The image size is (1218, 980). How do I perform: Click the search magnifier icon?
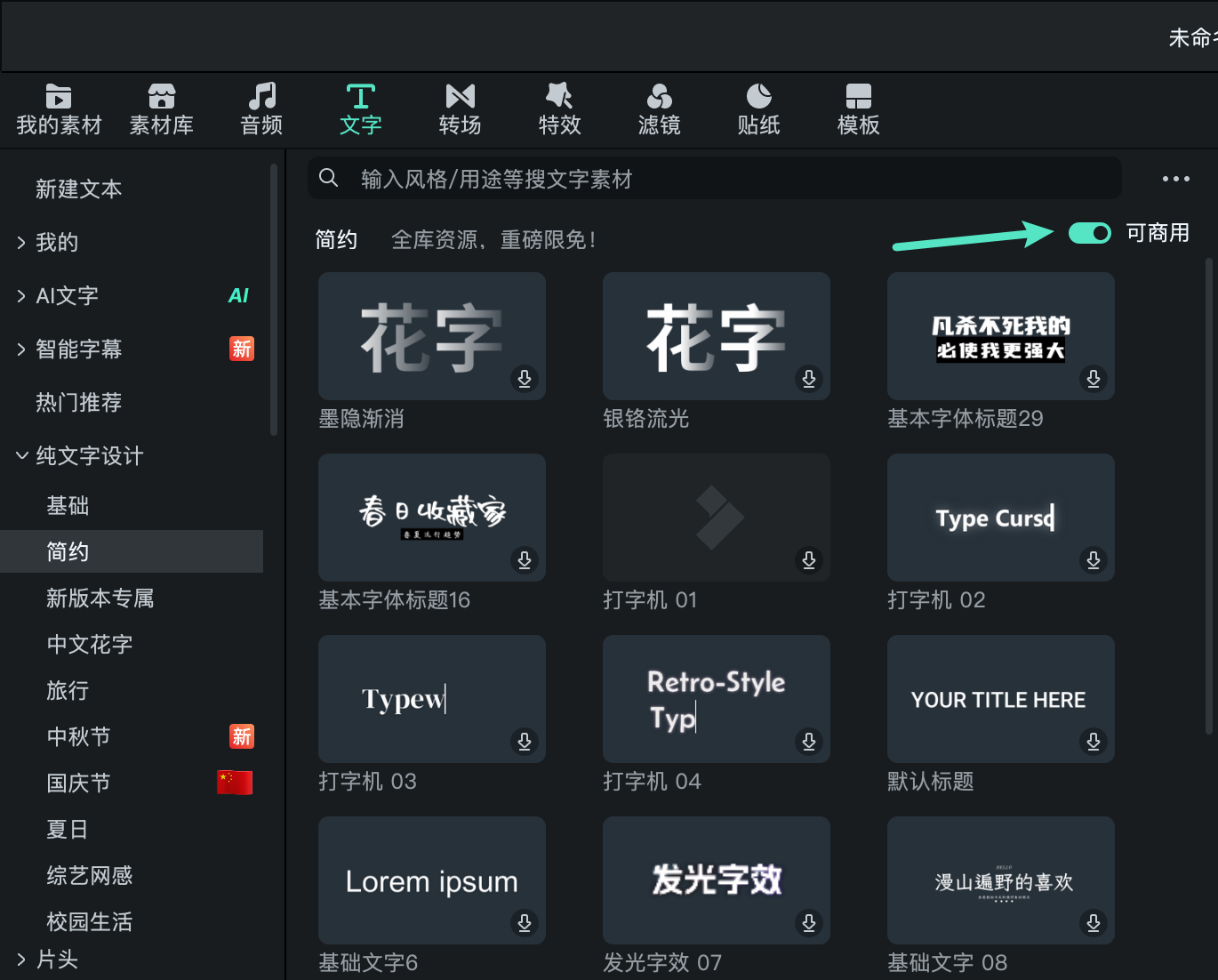coord(328,178)
